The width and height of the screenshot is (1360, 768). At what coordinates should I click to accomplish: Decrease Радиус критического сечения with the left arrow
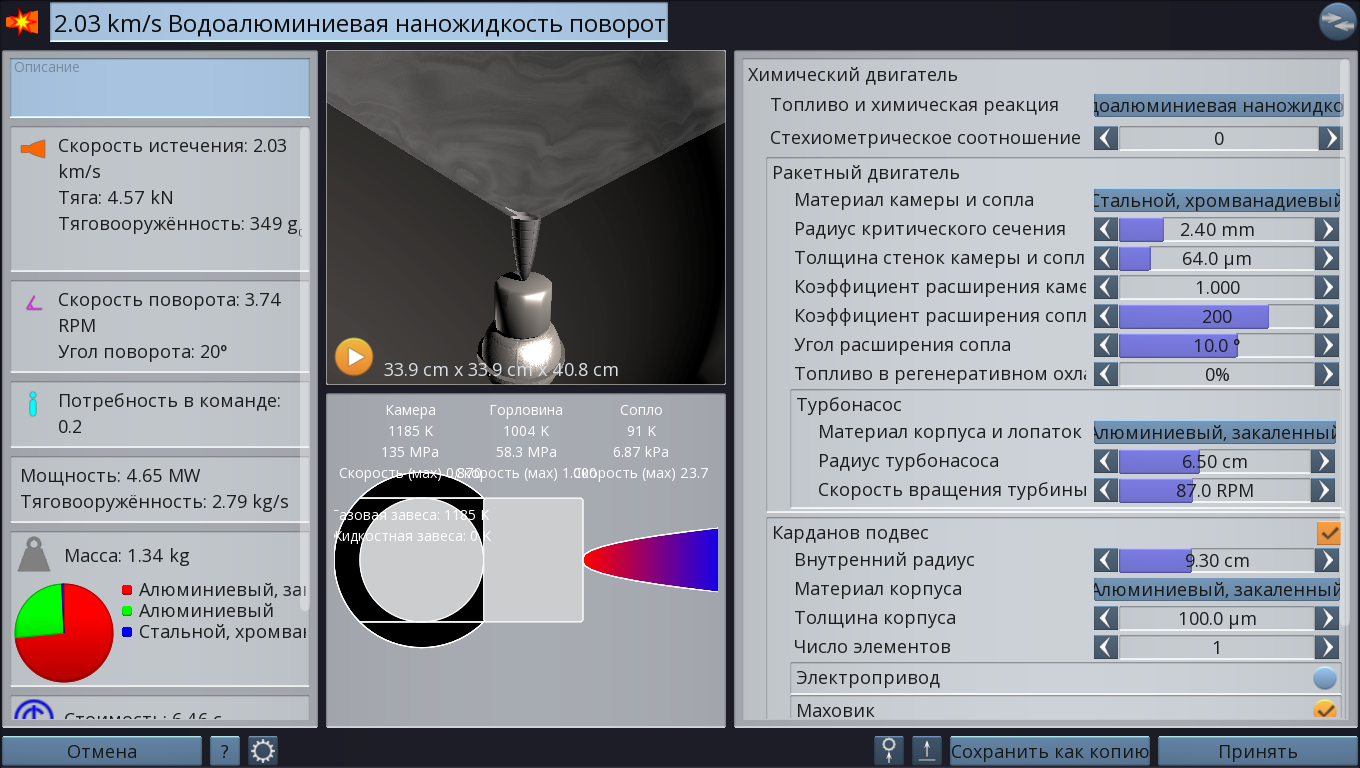point(1106,230)
